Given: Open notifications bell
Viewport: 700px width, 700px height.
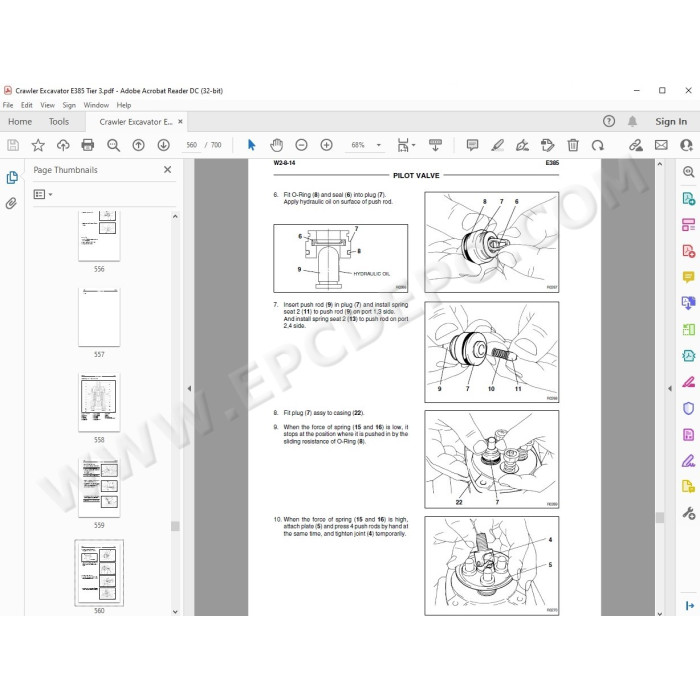Looking at the screenshot, I should (x=632, y=121).
